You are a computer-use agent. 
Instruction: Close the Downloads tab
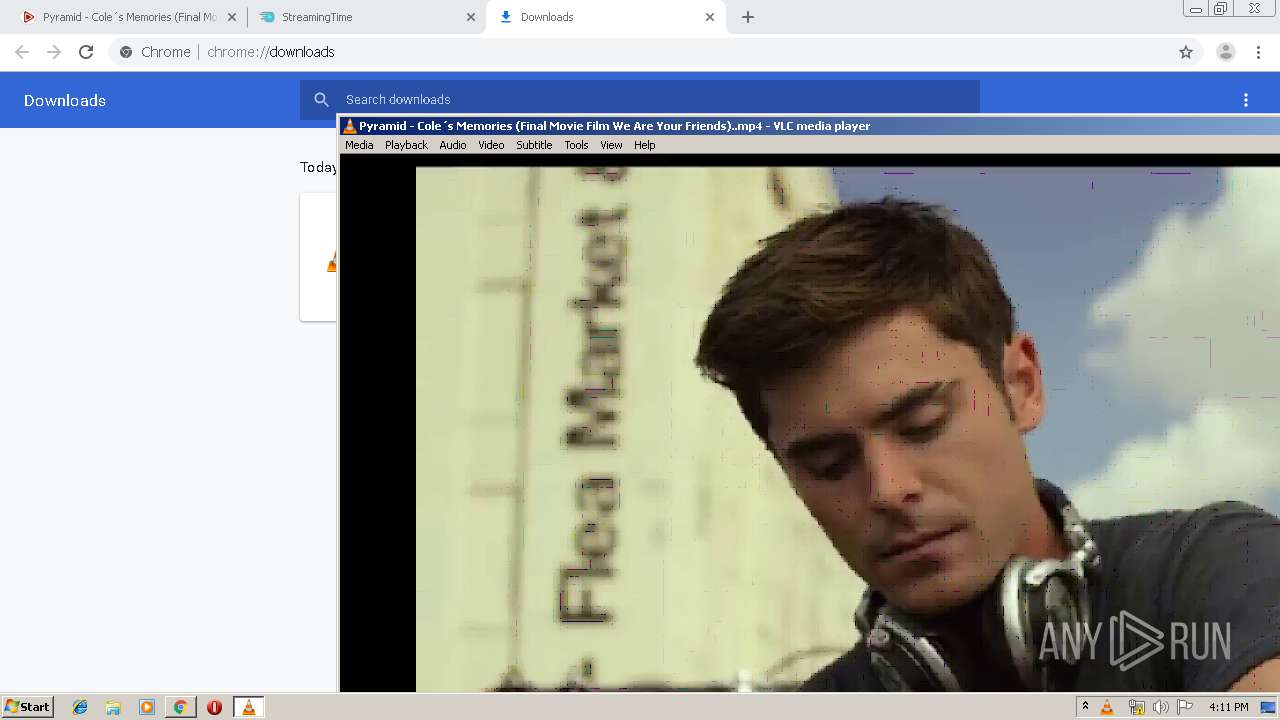710,17
